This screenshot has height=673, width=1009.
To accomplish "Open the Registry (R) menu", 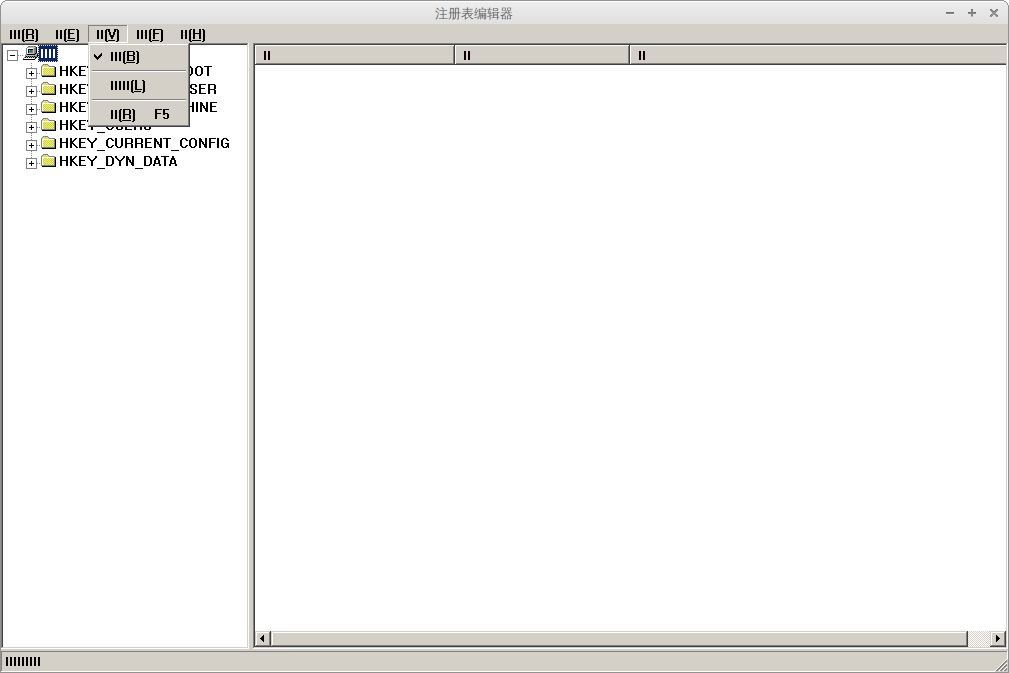I will click(x=24, y=35).
